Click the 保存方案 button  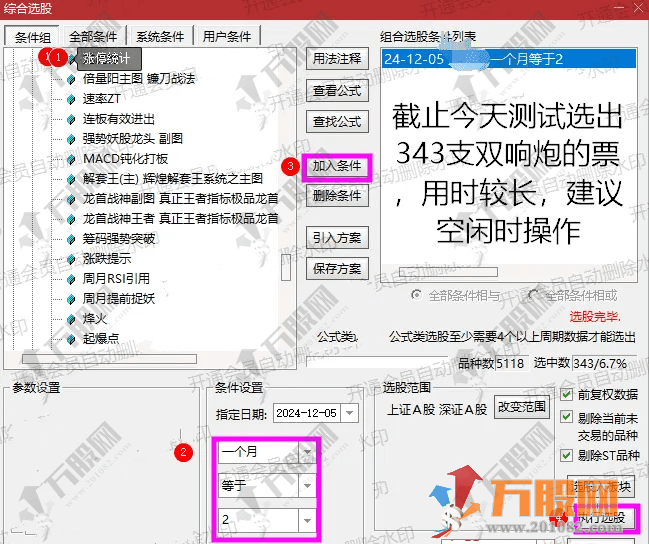click(x=337, y=269)
